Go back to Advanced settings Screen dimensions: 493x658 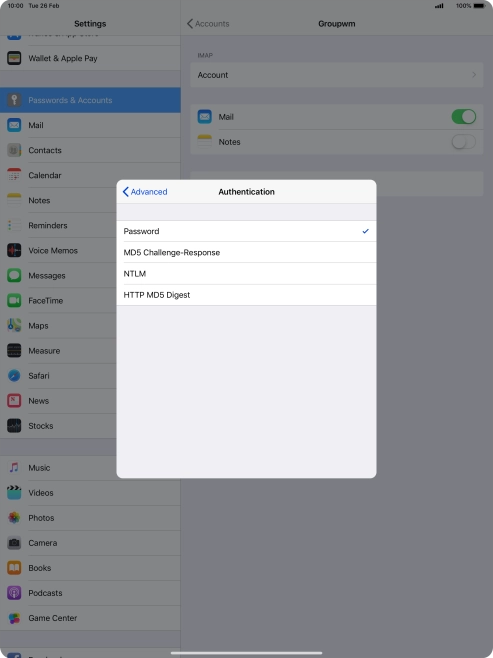(x=145, y=192)
